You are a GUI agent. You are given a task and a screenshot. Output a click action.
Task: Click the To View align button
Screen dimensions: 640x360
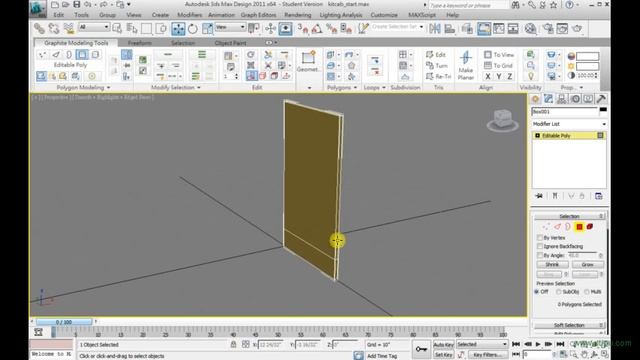click(x=499, y=55)
